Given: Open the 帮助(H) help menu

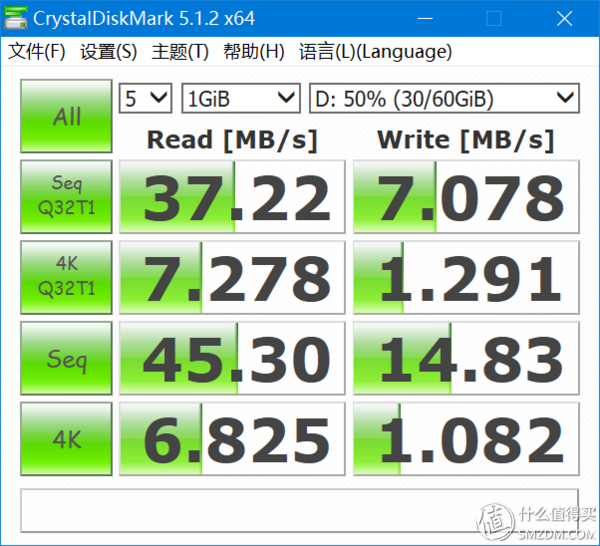Looking at the screenshot, I should 254,52.
